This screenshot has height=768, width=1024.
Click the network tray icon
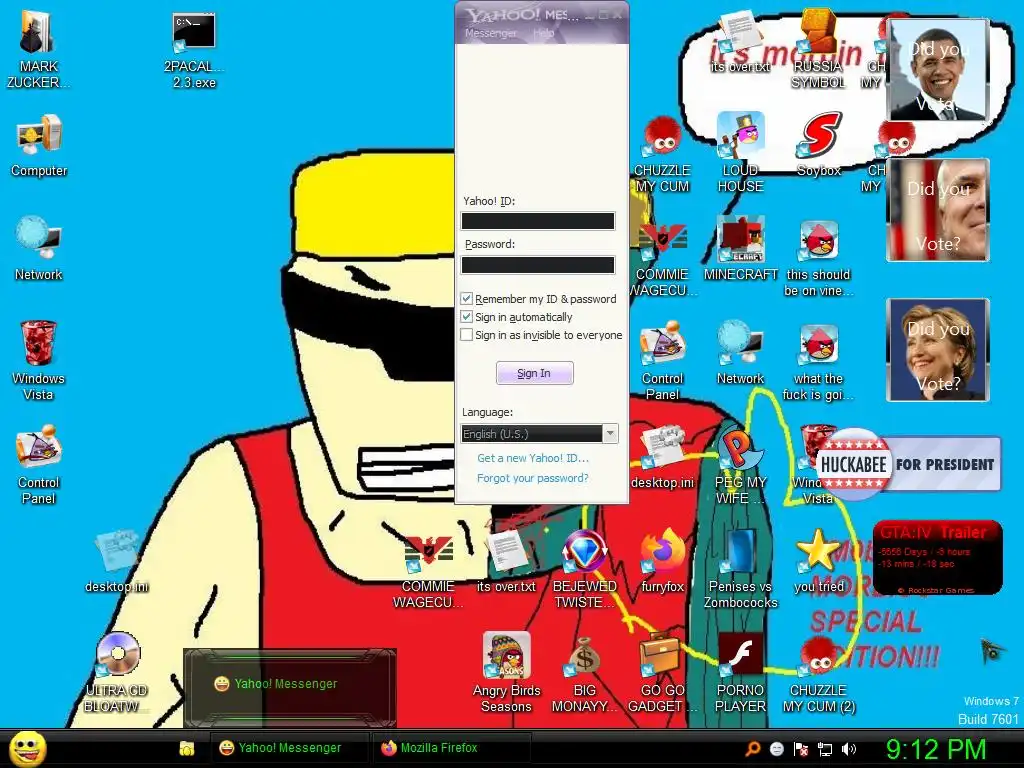pos(825,749)
